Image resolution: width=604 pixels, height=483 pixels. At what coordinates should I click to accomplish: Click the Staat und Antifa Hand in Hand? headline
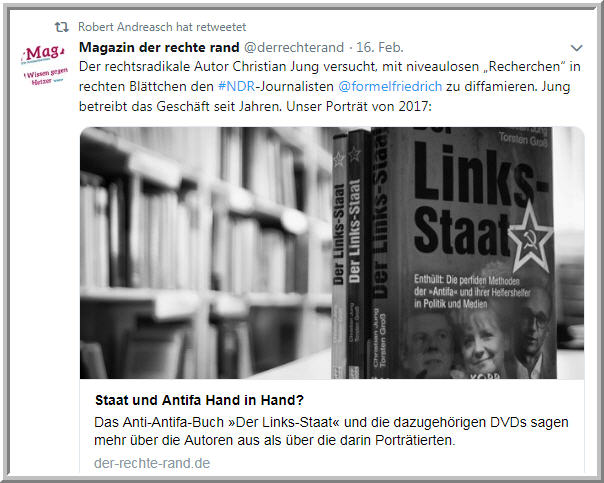coord(200,400)
